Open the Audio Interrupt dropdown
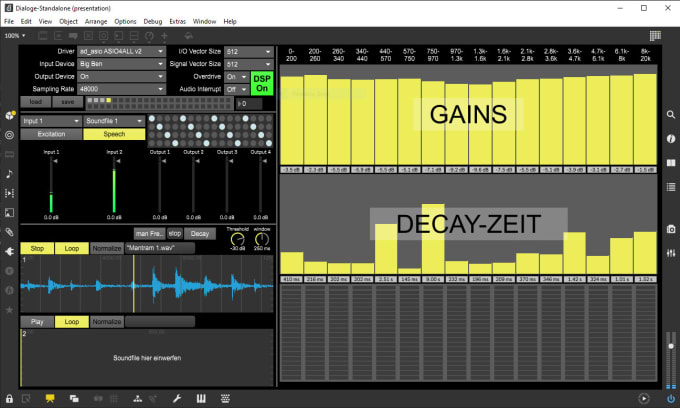This screenshot has width=680, height=408. 237,89
